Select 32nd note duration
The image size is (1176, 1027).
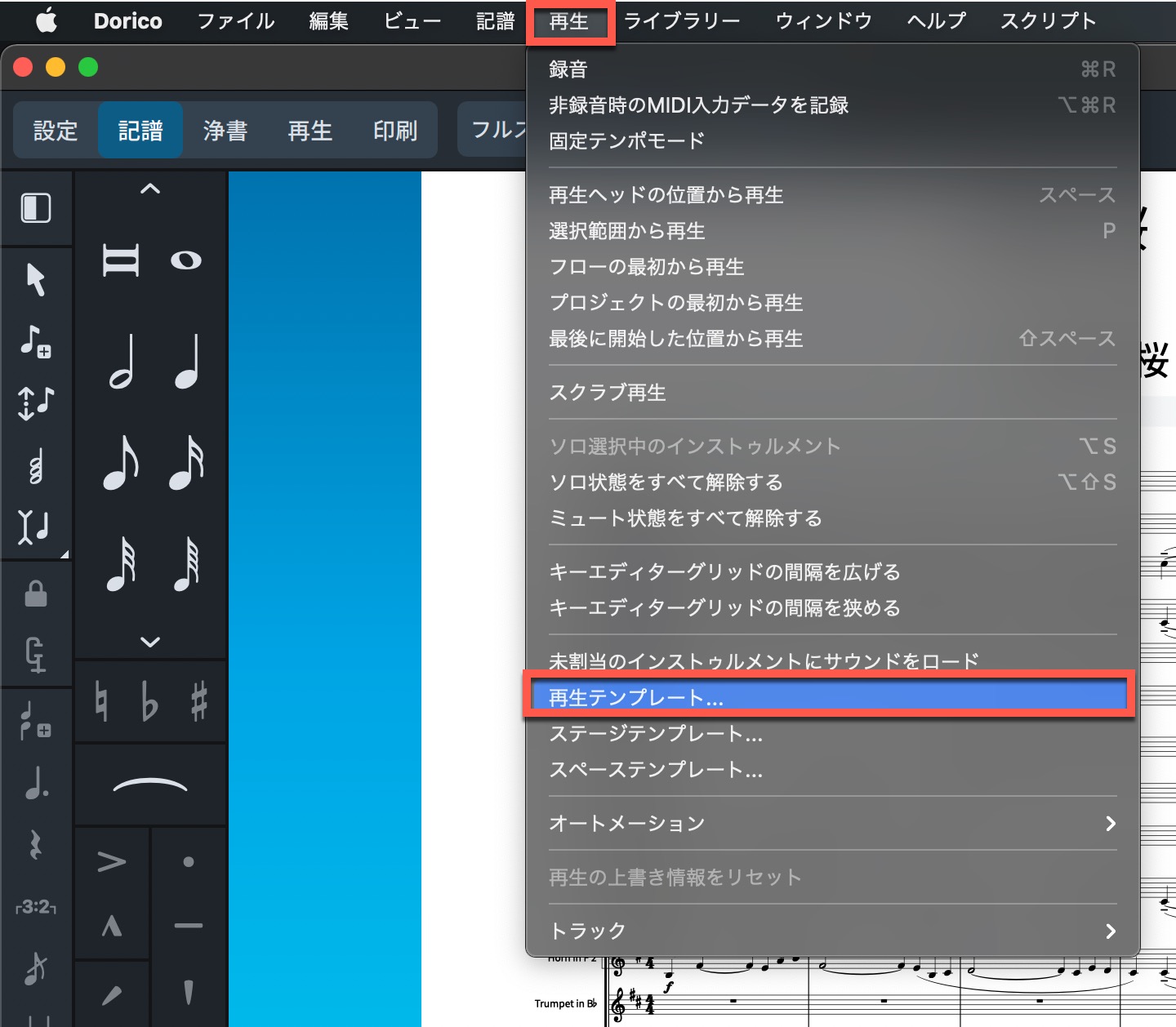click(x=121, y=564)
